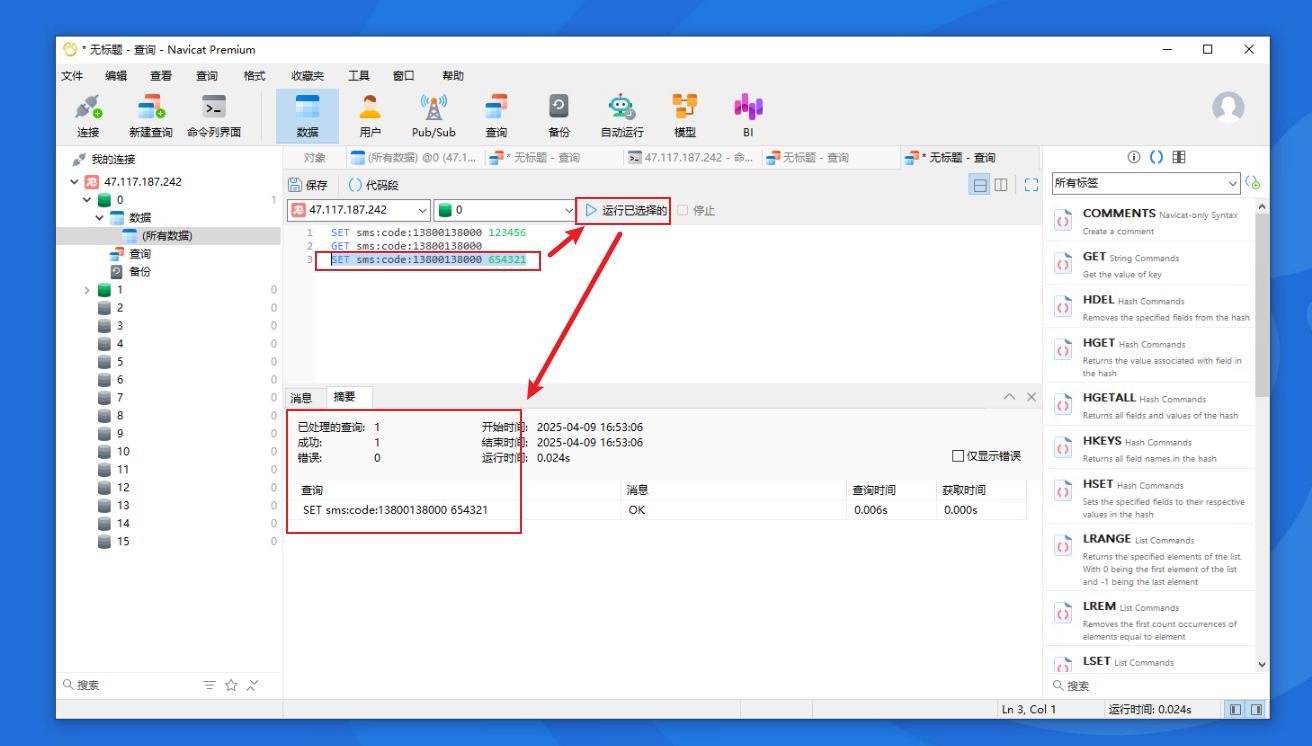This screenshot has width=1312, height=746.
Task: Collapse the Data node under database 0
Action: click(x=100, y=218)
